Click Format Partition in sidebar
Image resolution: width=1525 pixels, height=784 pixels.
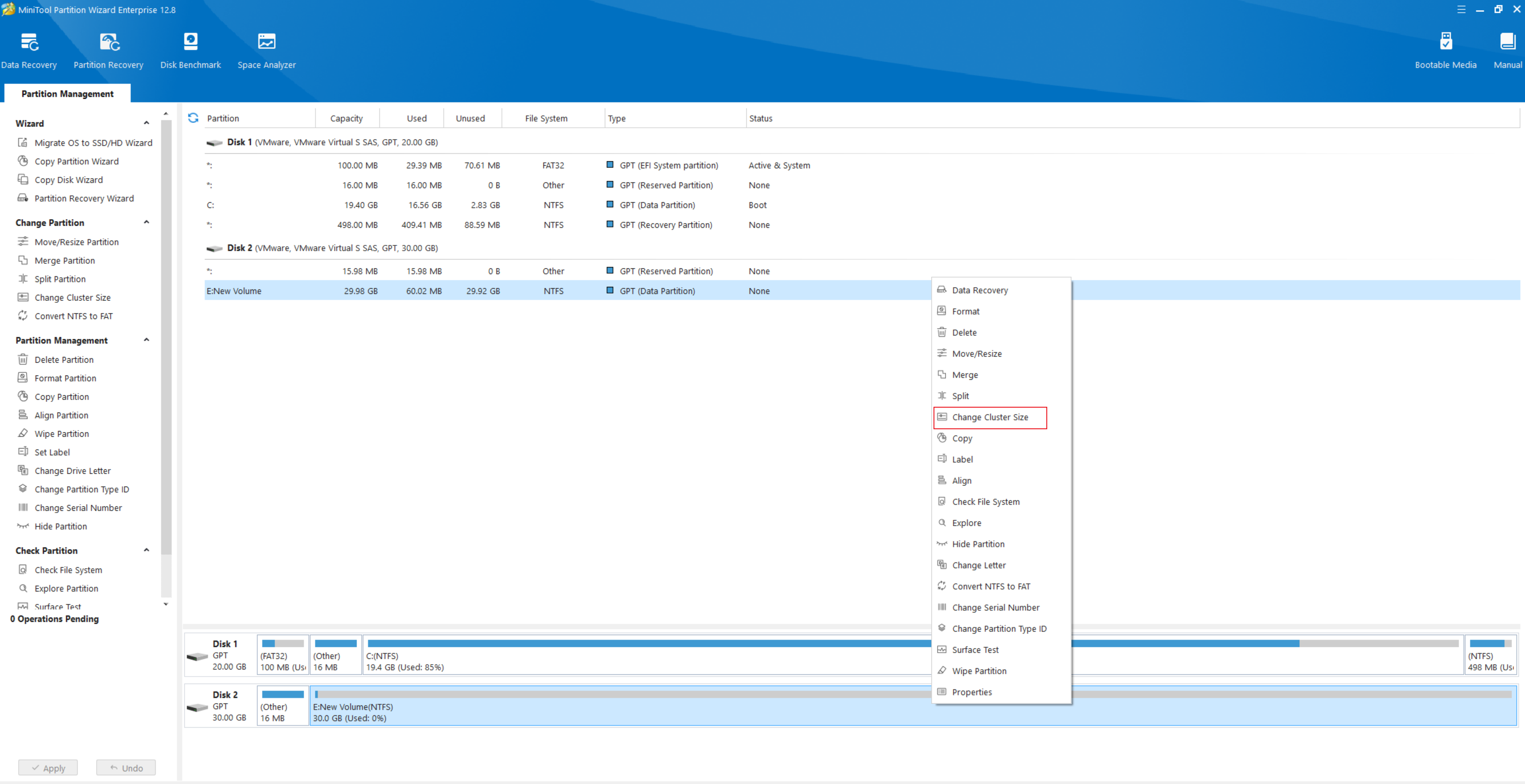57,378
